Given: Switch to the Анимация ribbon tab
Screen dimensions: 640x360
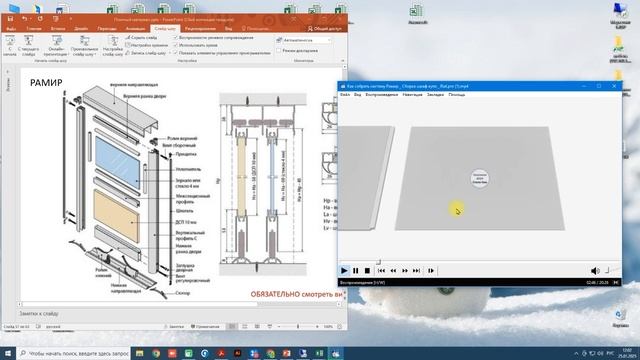Looking at the screenshot, I should tap(135, 29).
